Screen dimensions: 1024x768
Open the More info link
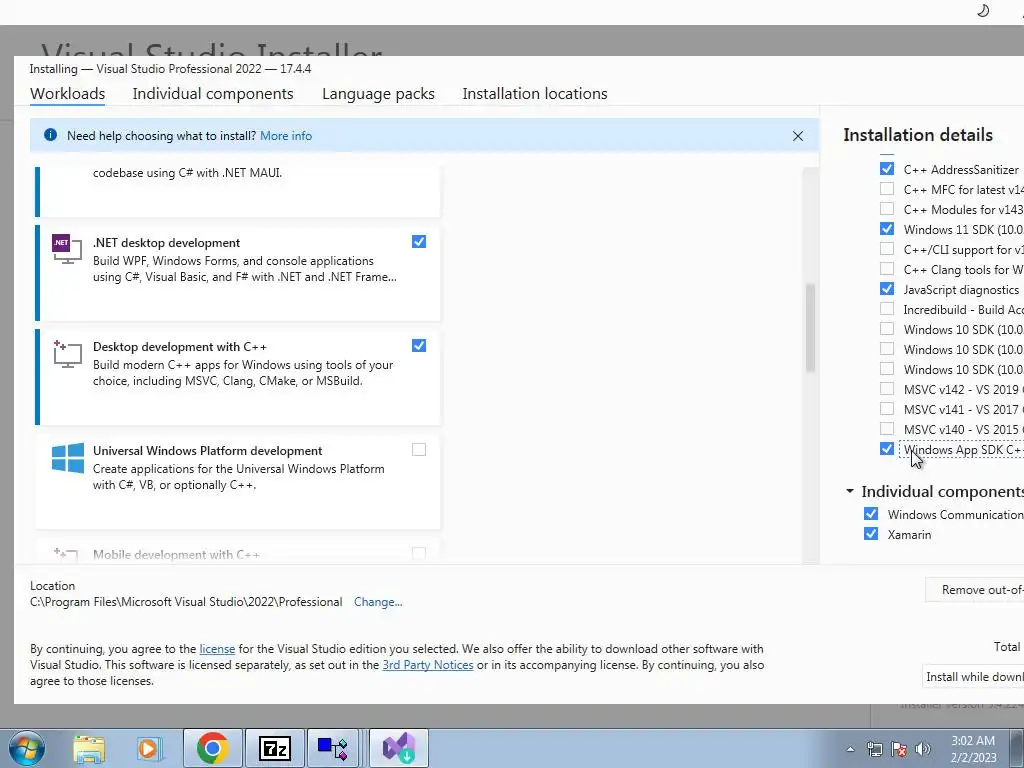286,136
